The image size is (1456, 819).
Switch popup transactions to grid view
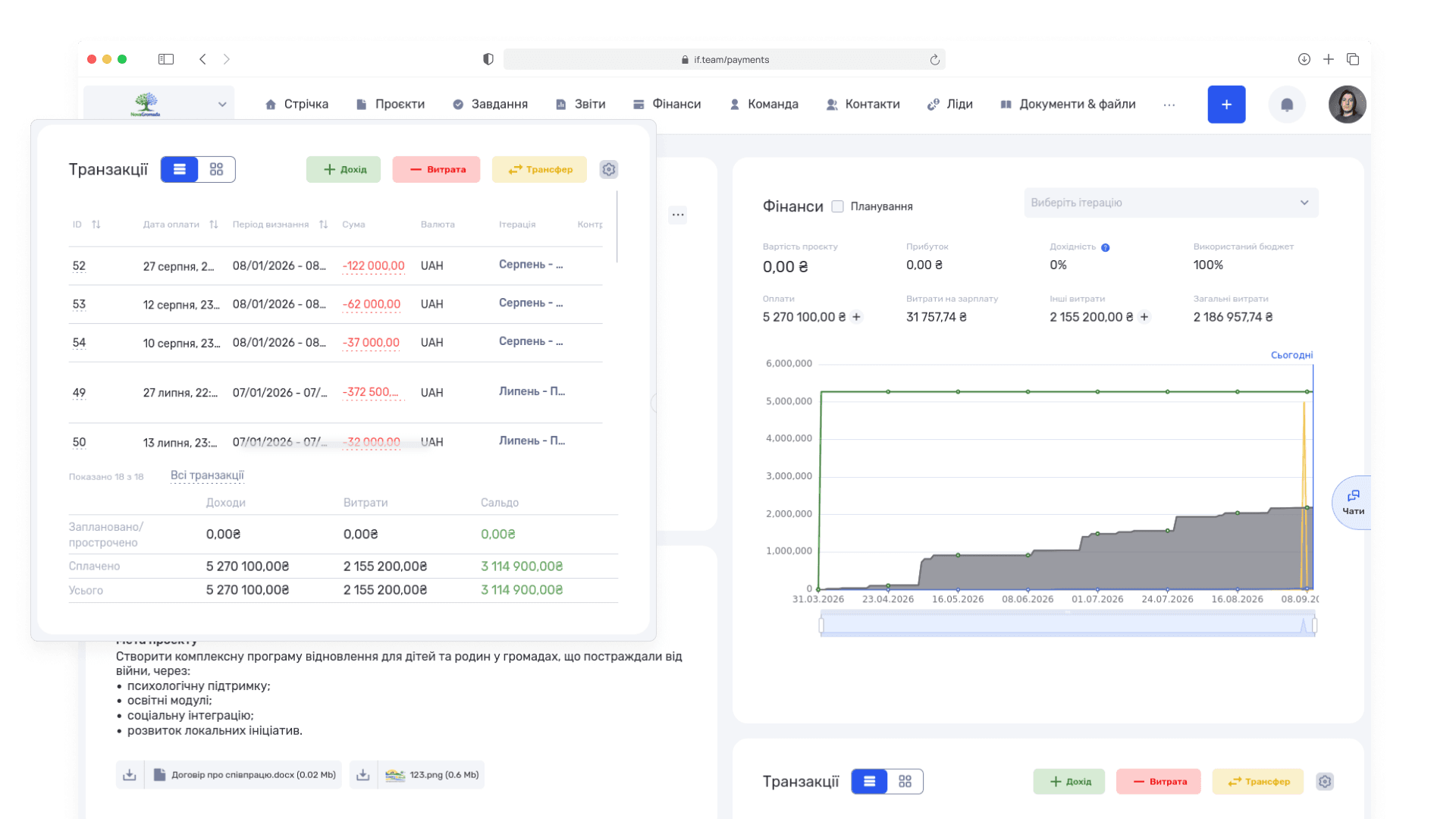(x=217, y=169)
